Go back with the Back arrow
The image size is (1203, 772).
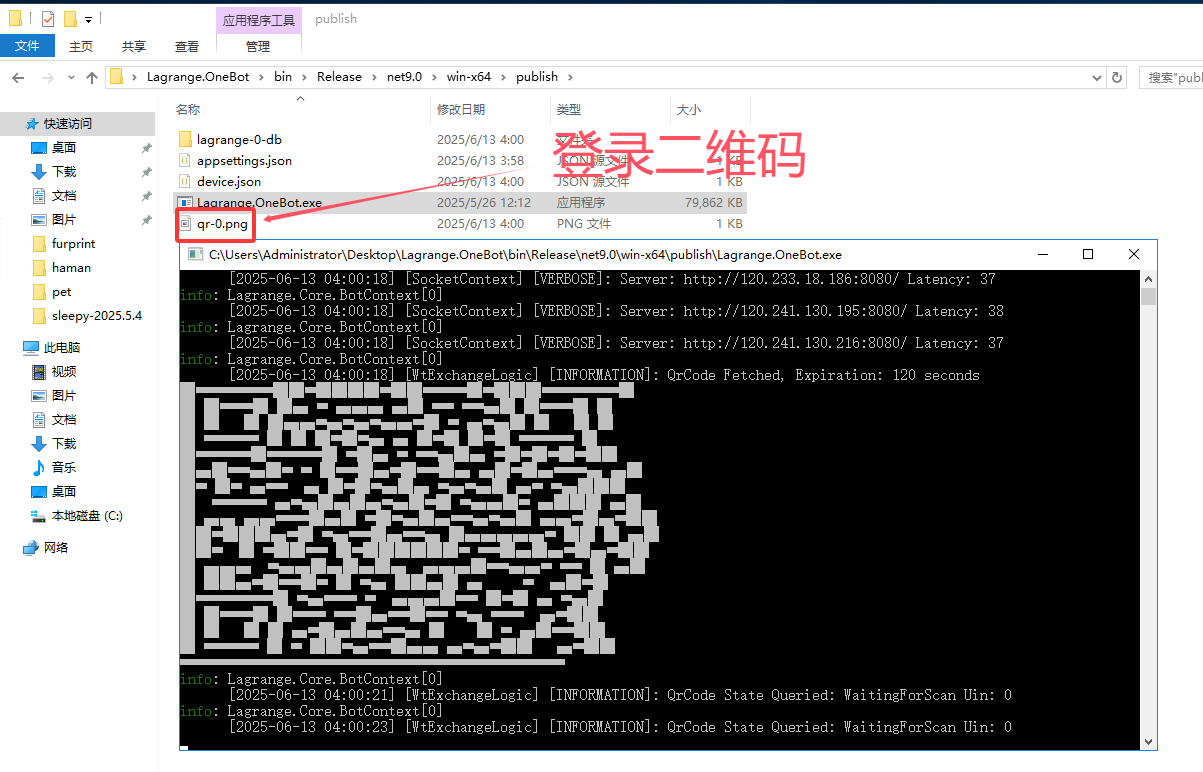click(19, 77)
